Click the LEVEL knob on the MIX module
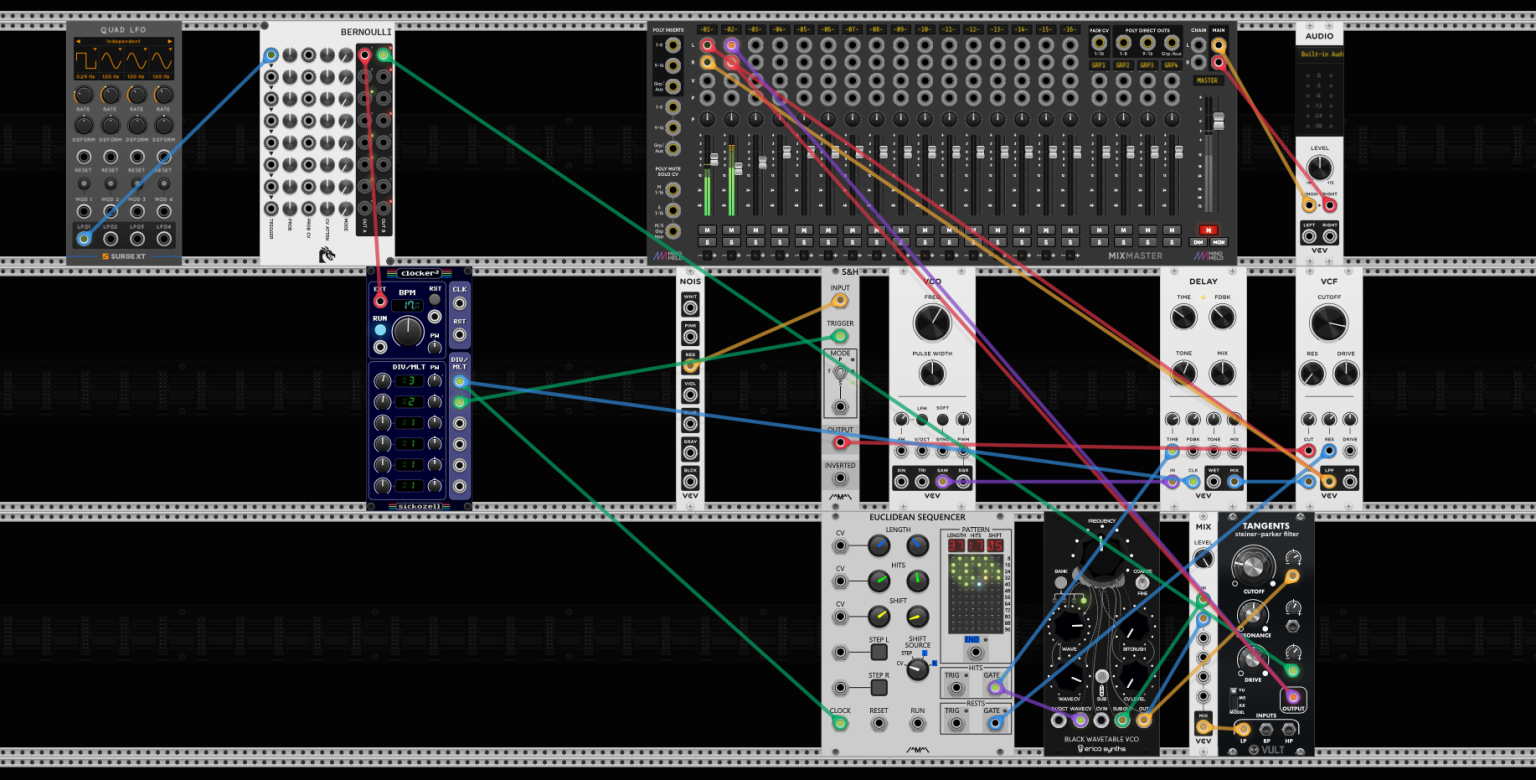Image resolution: width=1536 pixels, height=780 pixels. click(1203, 559)
